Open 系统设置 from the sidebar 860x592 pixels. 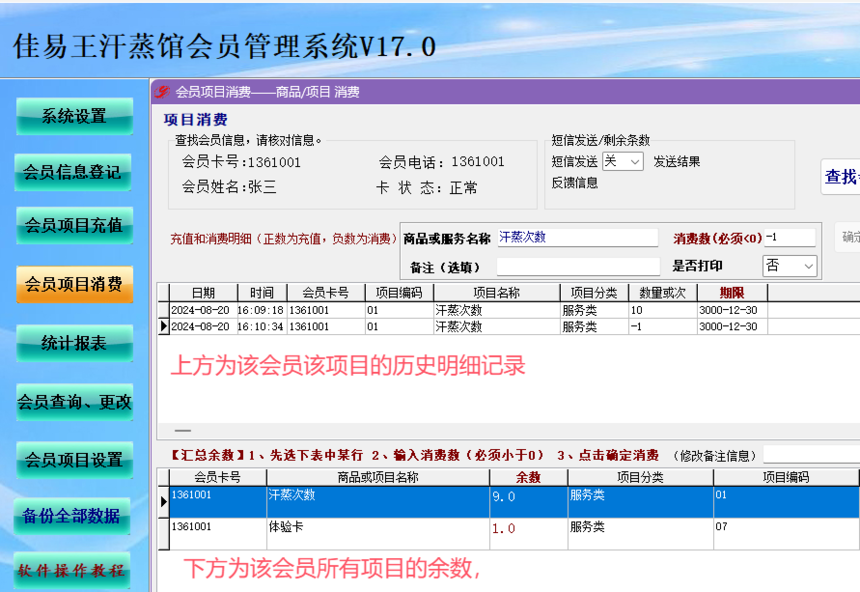(x=75, y=116)
